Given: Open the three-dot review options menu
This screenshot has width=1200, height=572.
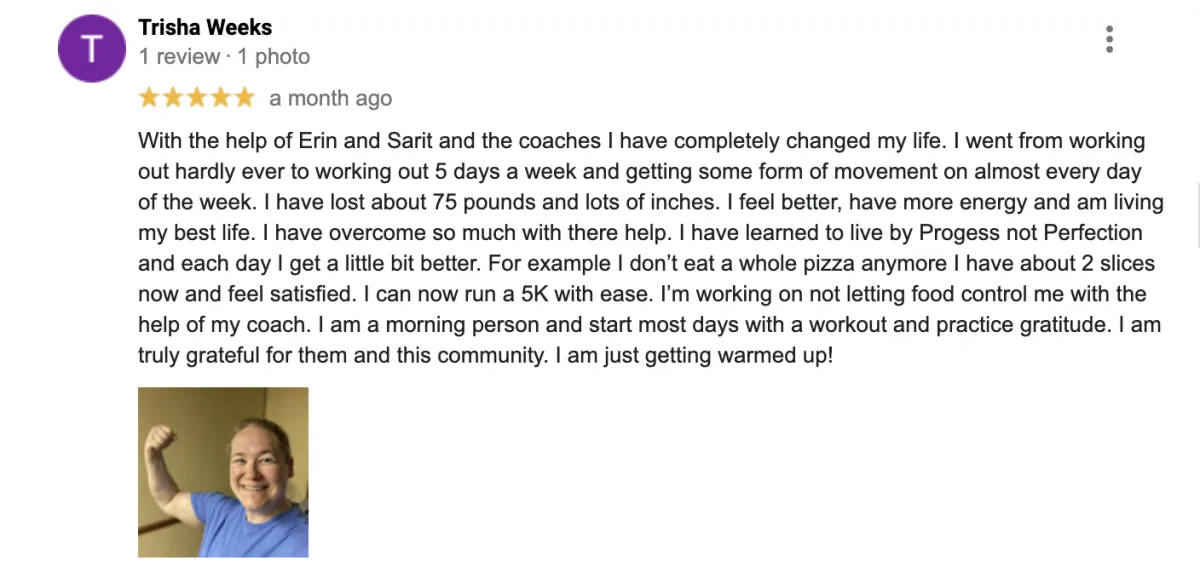Looking at the screenshot, I should [1109, 39].
